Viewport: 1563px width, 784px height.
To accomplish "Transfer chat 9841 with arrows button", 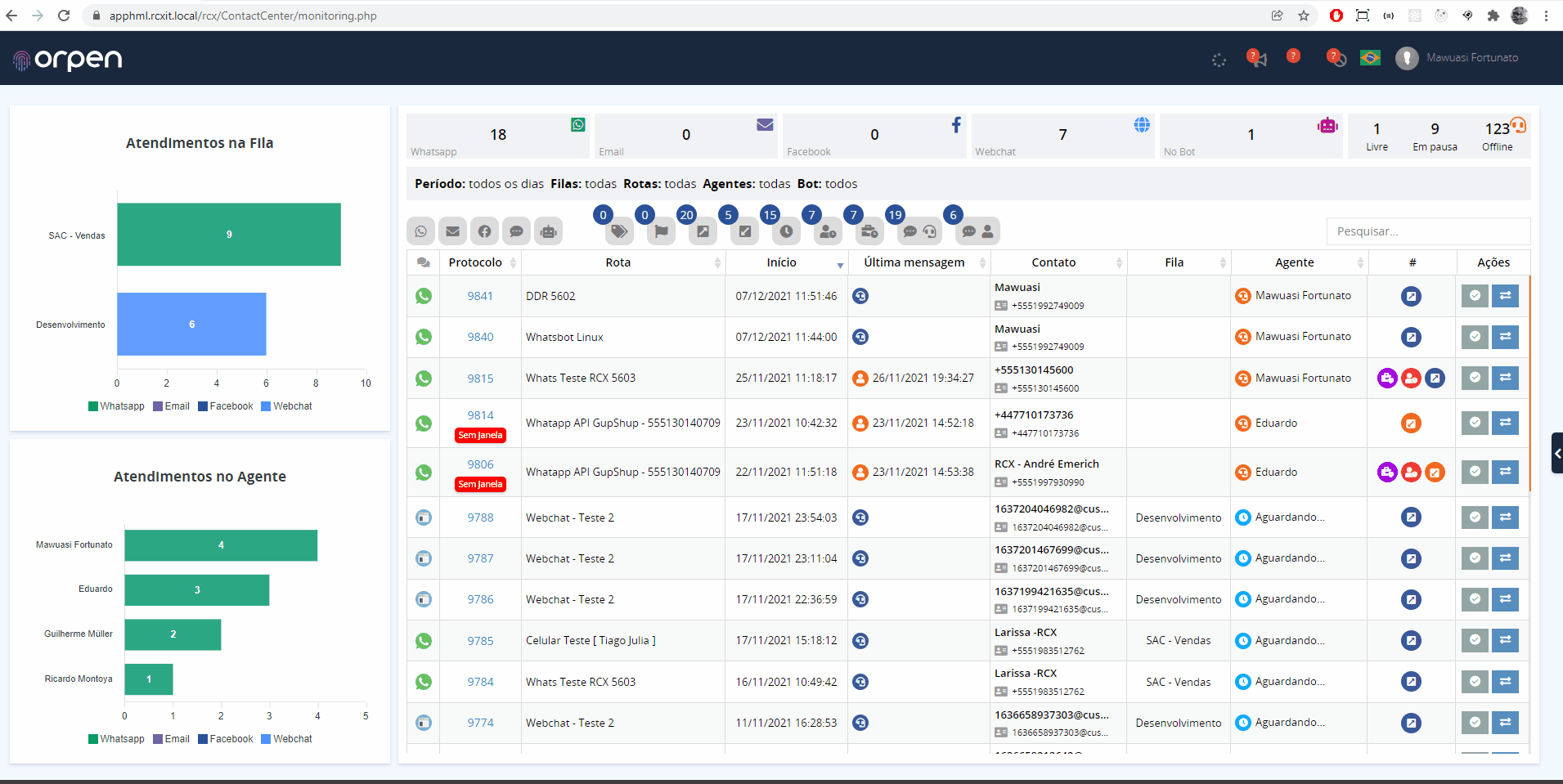I will pyautogui.click(x=1505, y=296).
